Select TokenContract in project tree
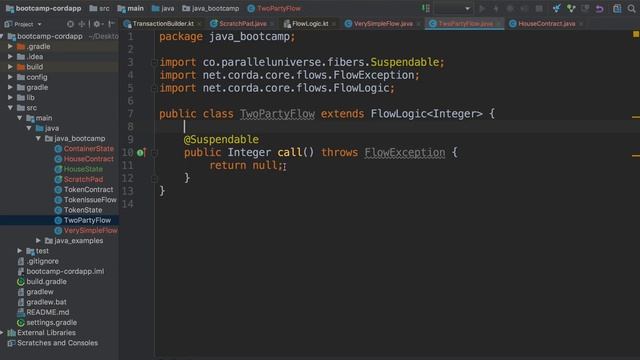 click(84, 189)
